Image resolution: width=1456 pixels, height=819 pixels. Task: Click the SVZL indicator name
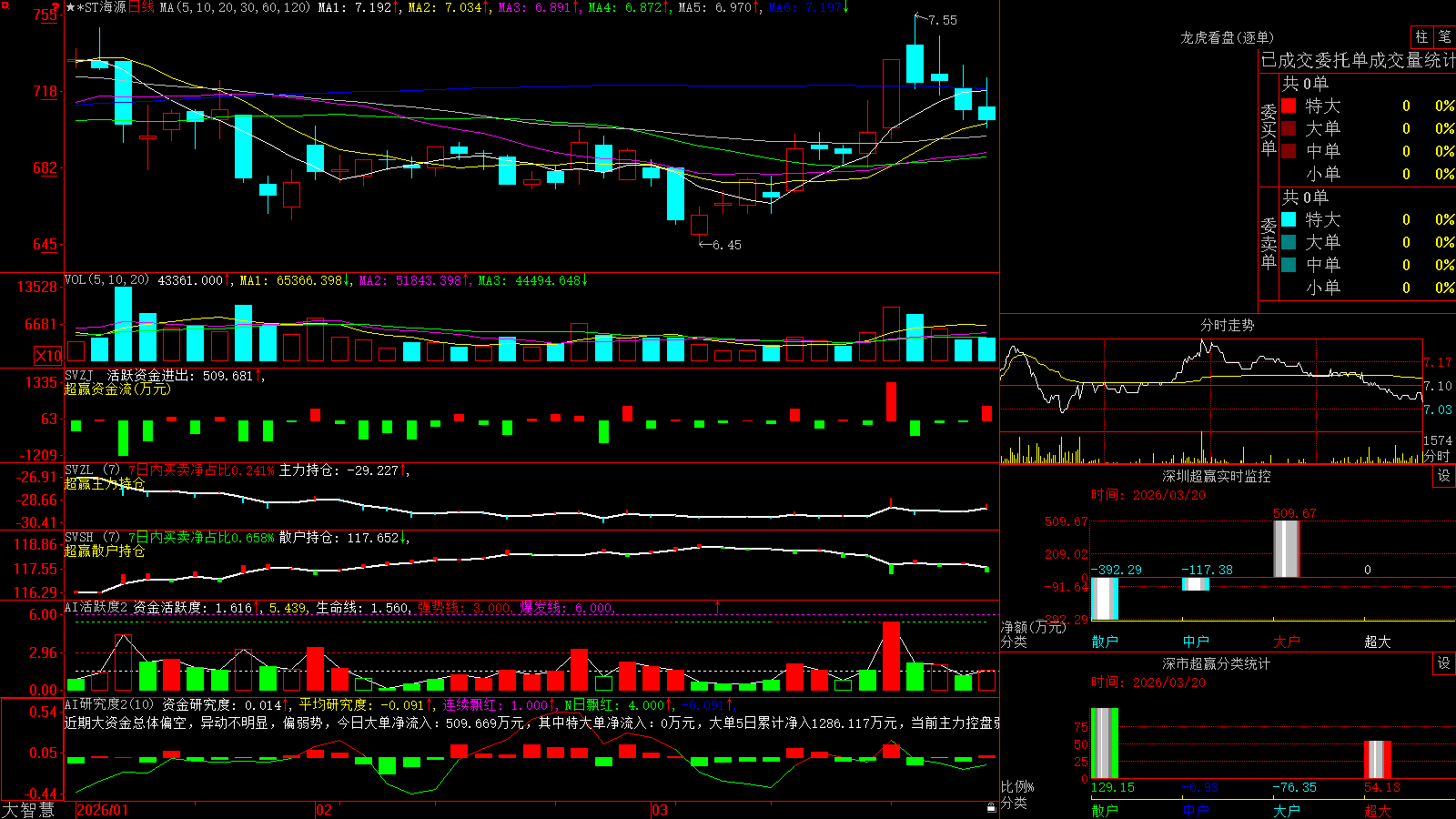79,470
